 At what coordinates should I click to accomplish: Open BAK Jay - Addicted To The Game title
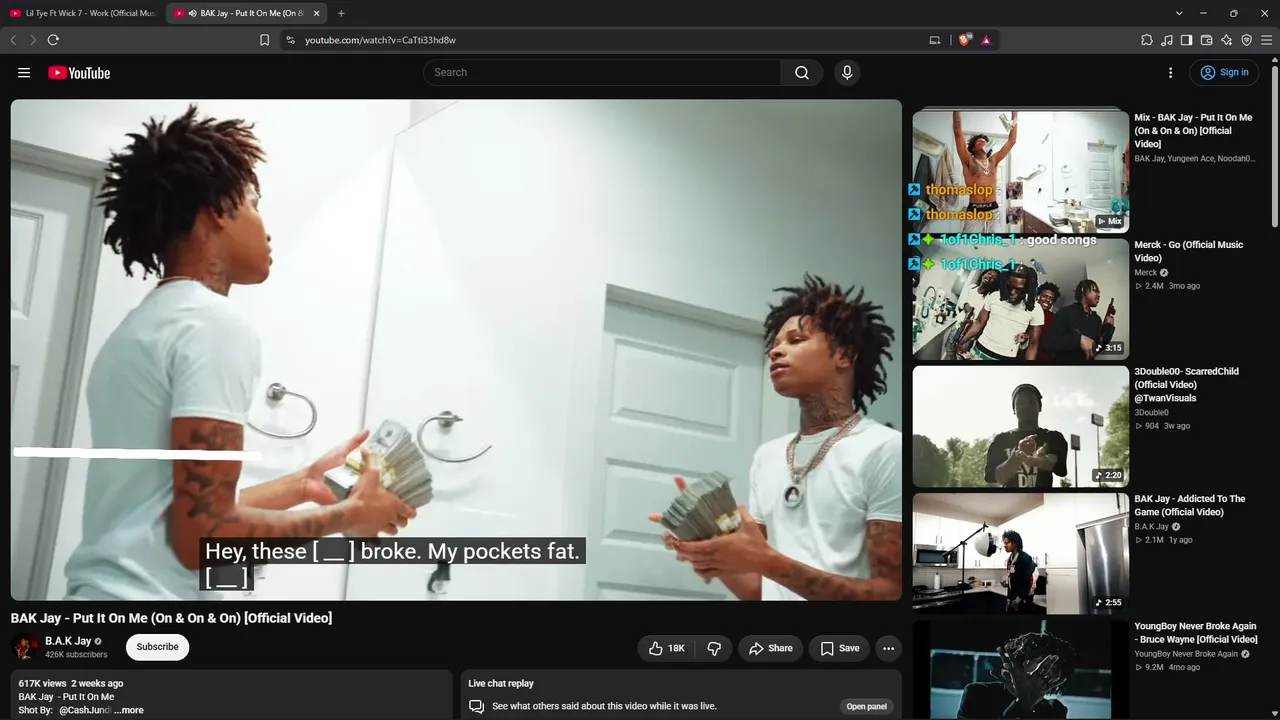pyautogui.click(x=1190, y=505)
